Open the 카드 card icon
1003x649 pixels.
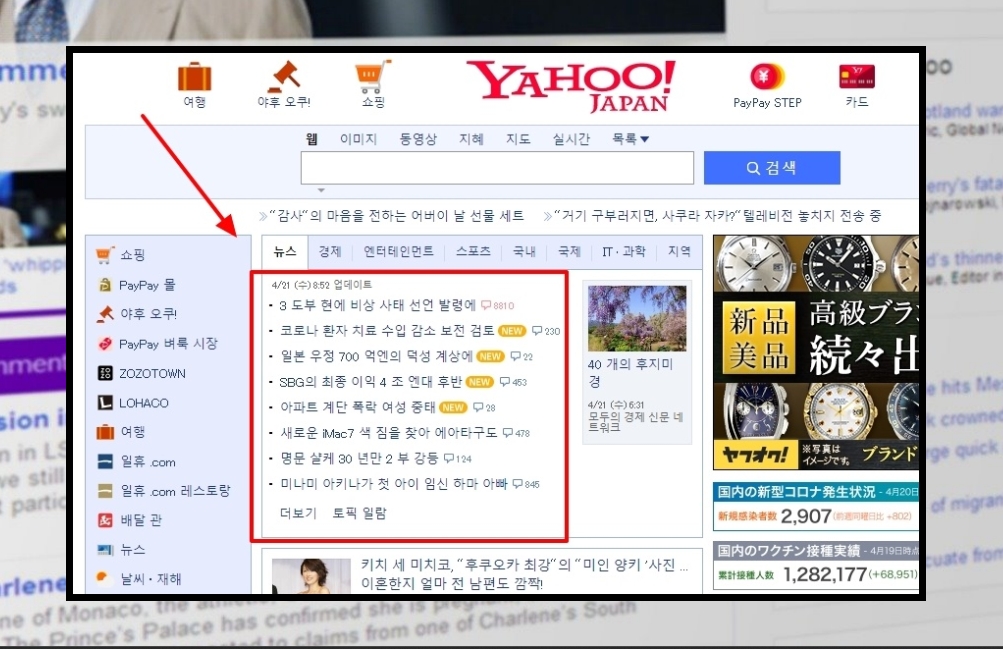tap(857, 77)
